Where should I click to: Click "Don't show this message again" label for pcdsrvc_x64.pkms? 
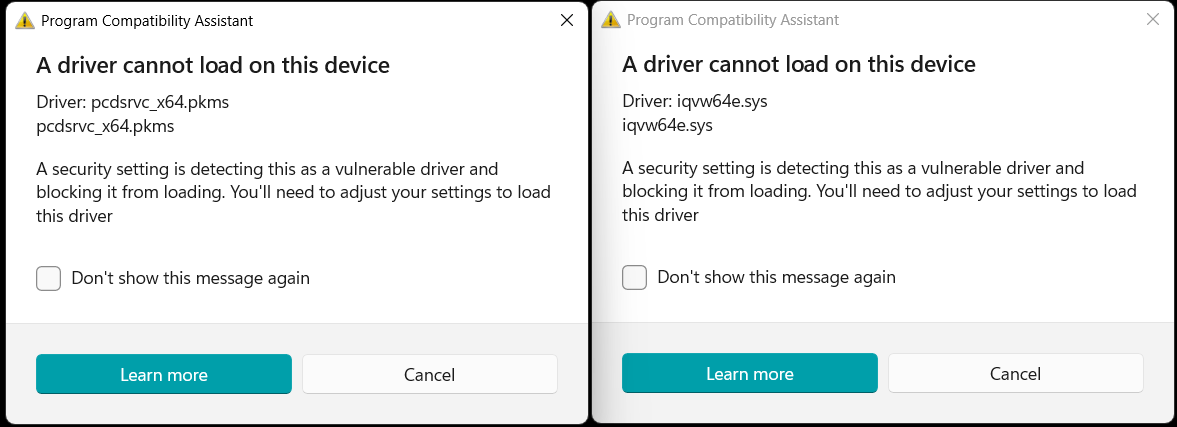coord(190,278)
